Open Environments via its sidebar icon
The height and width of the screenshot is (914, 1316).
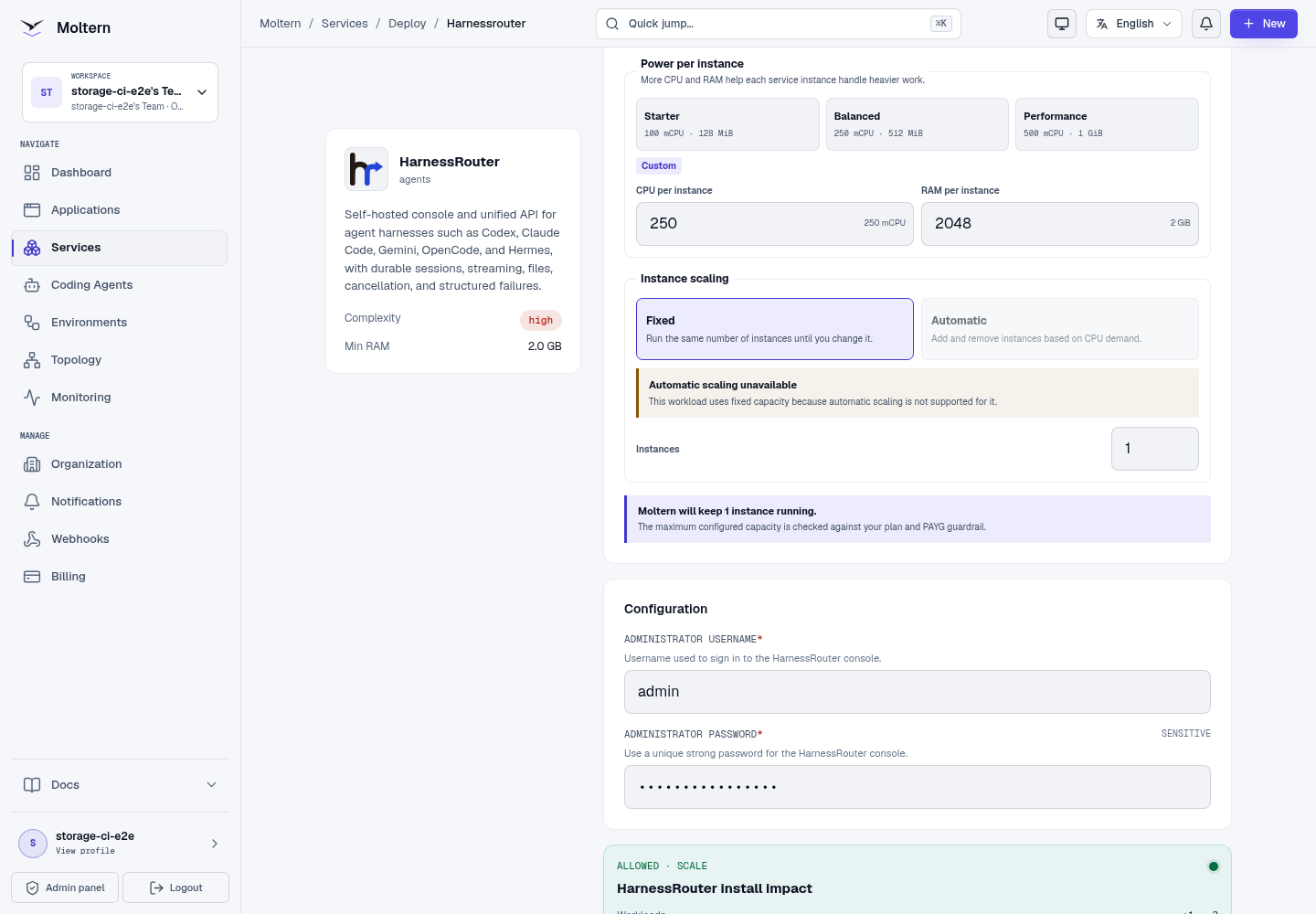coord(32,323)
